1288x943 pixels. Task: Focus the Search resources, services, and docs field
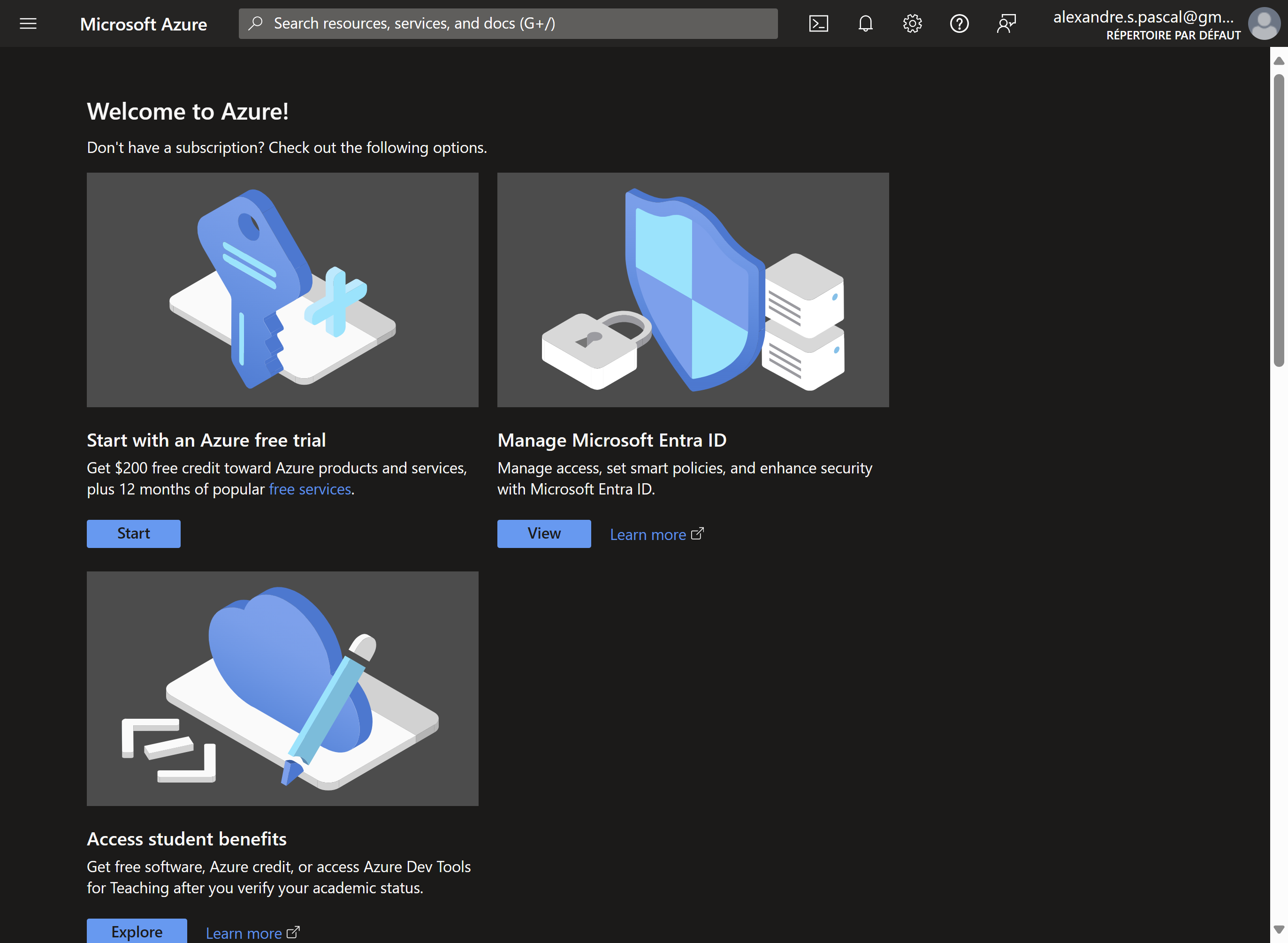[508, 23]
